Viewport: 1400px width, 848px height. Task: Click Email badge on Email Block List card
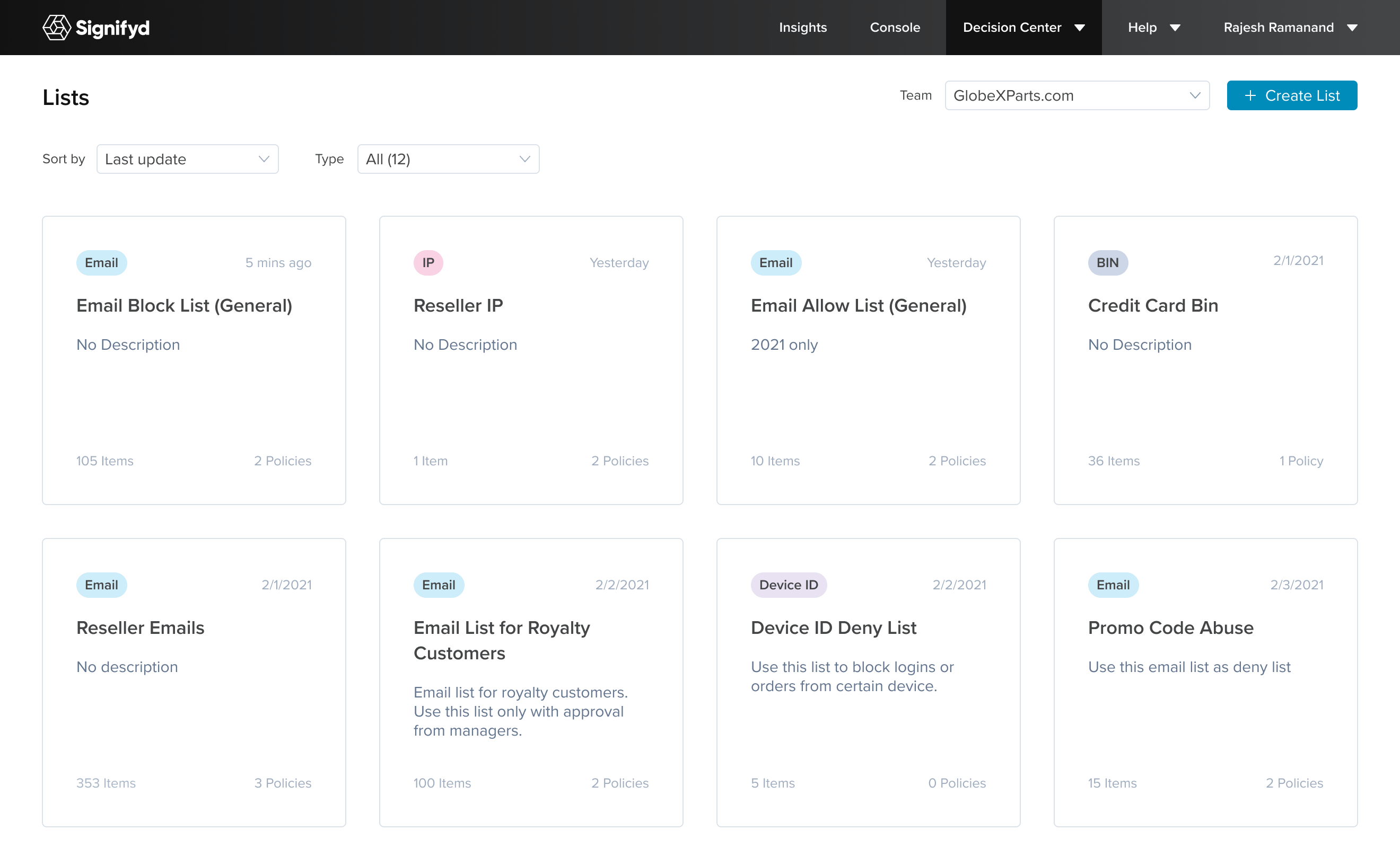101,262
